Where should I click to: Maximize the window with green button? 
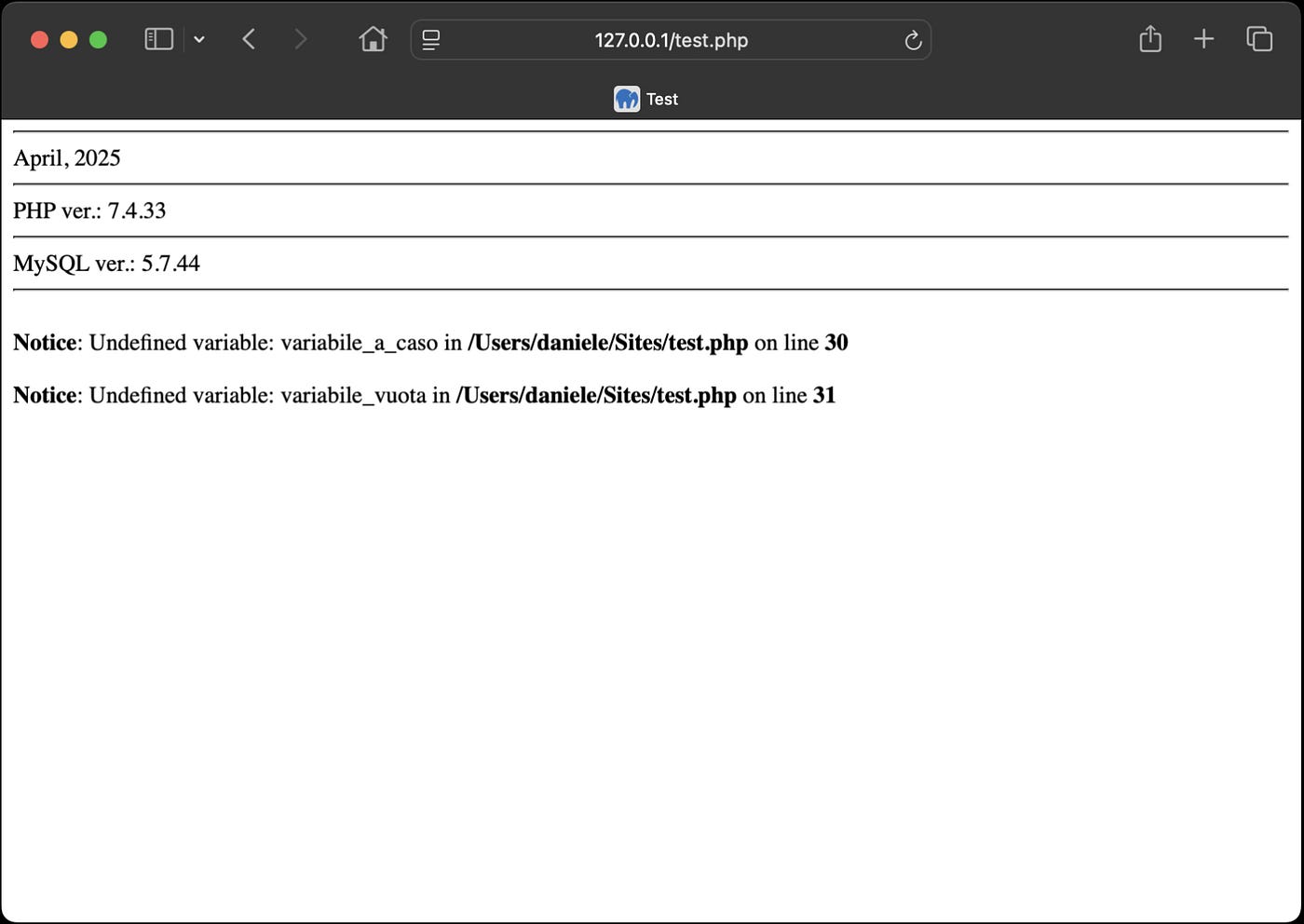pyautogui.click(x=98, y=40)
